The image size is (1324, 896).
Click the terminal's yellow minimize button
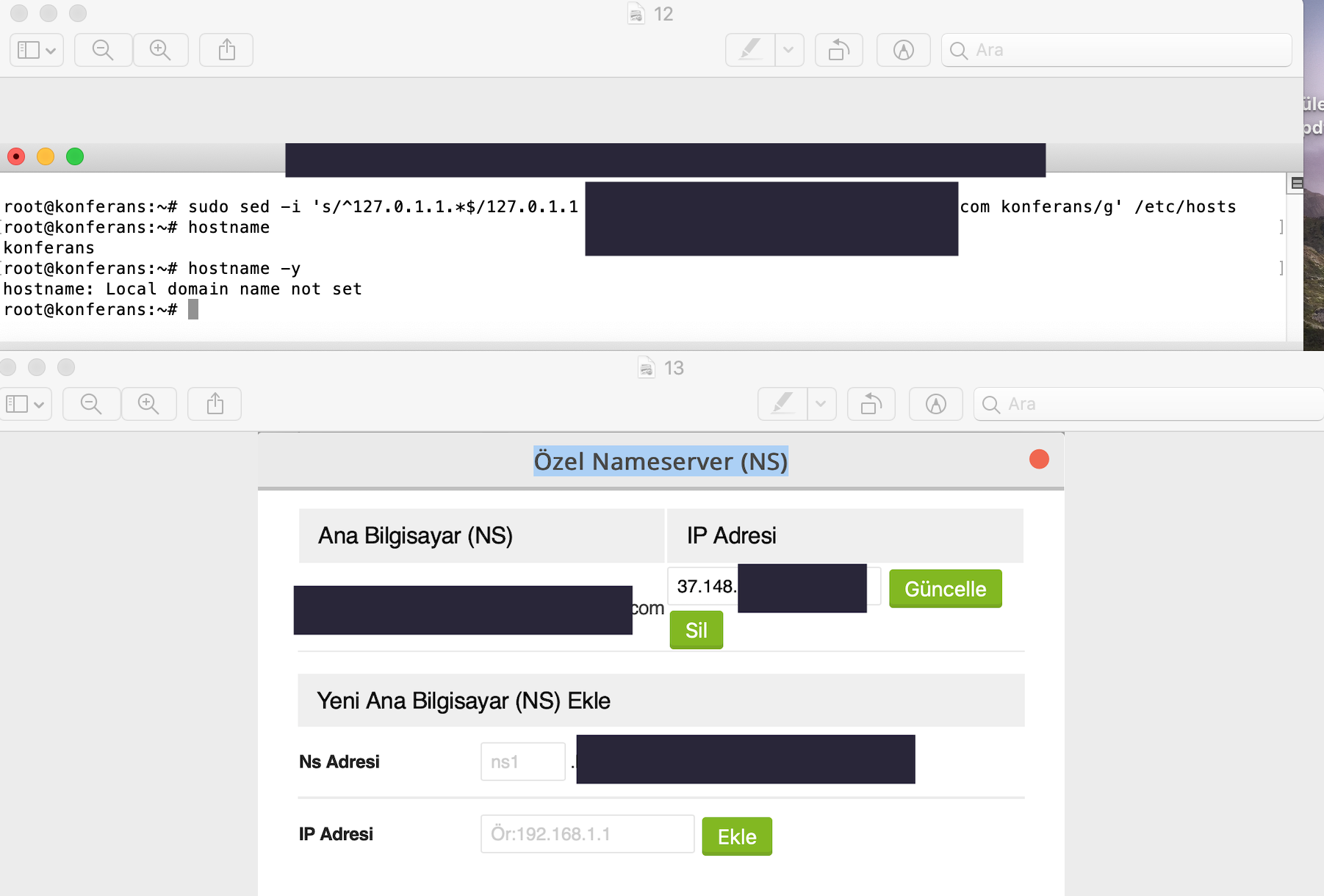pyautogui.click(x=46, y=156)
